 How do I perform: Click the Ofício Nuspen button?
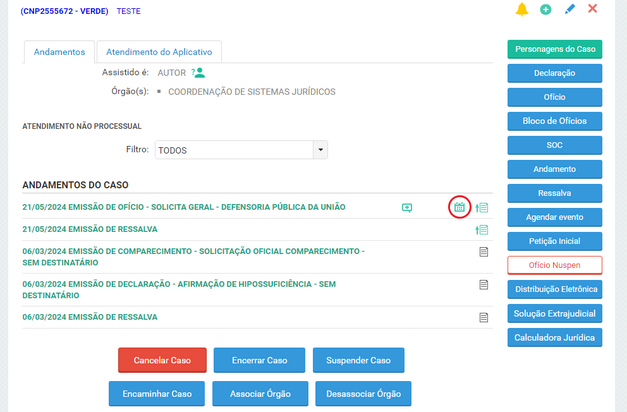tap(554, 265)
